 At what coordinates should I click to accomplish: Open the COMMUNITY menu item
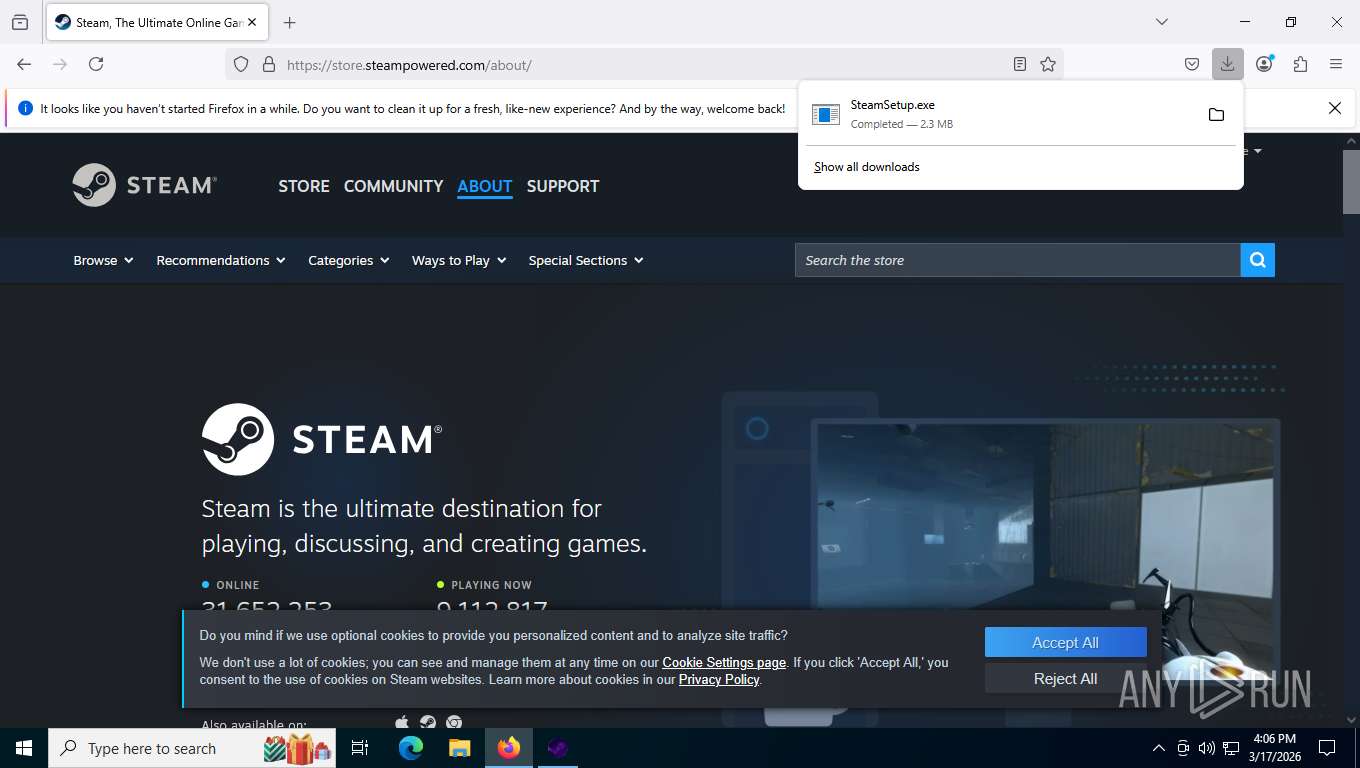click(393, 186)
